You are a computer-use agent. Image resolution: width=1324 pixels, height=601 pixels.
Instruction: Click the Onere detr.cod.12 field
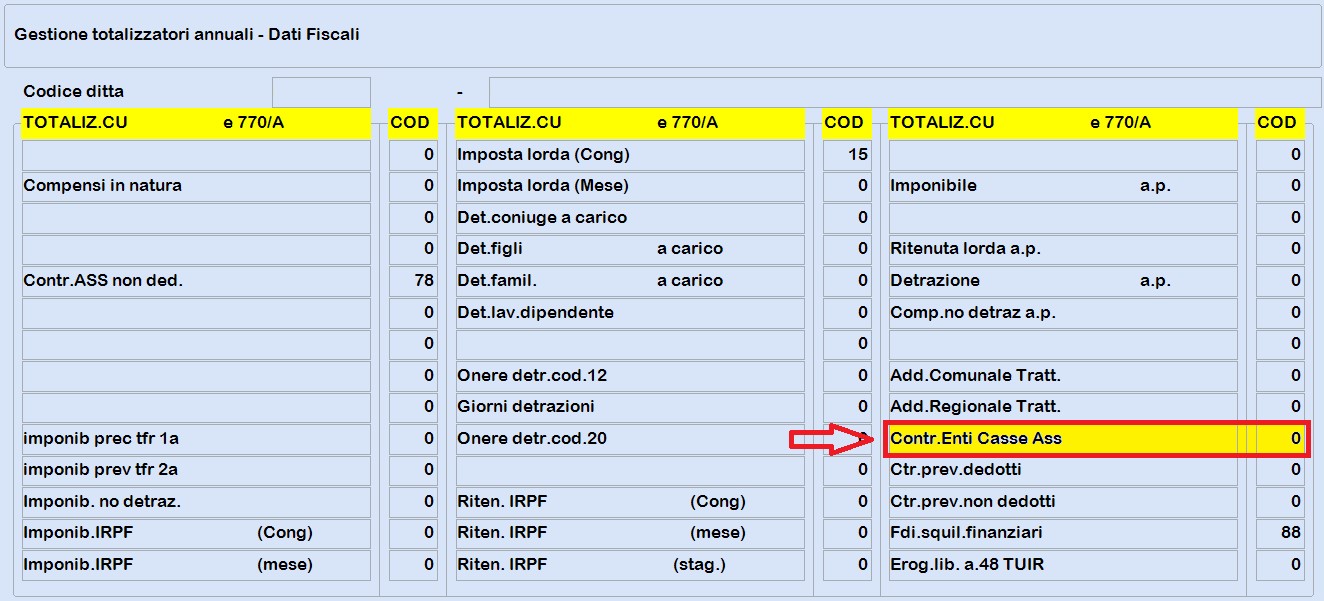(630, 376)
